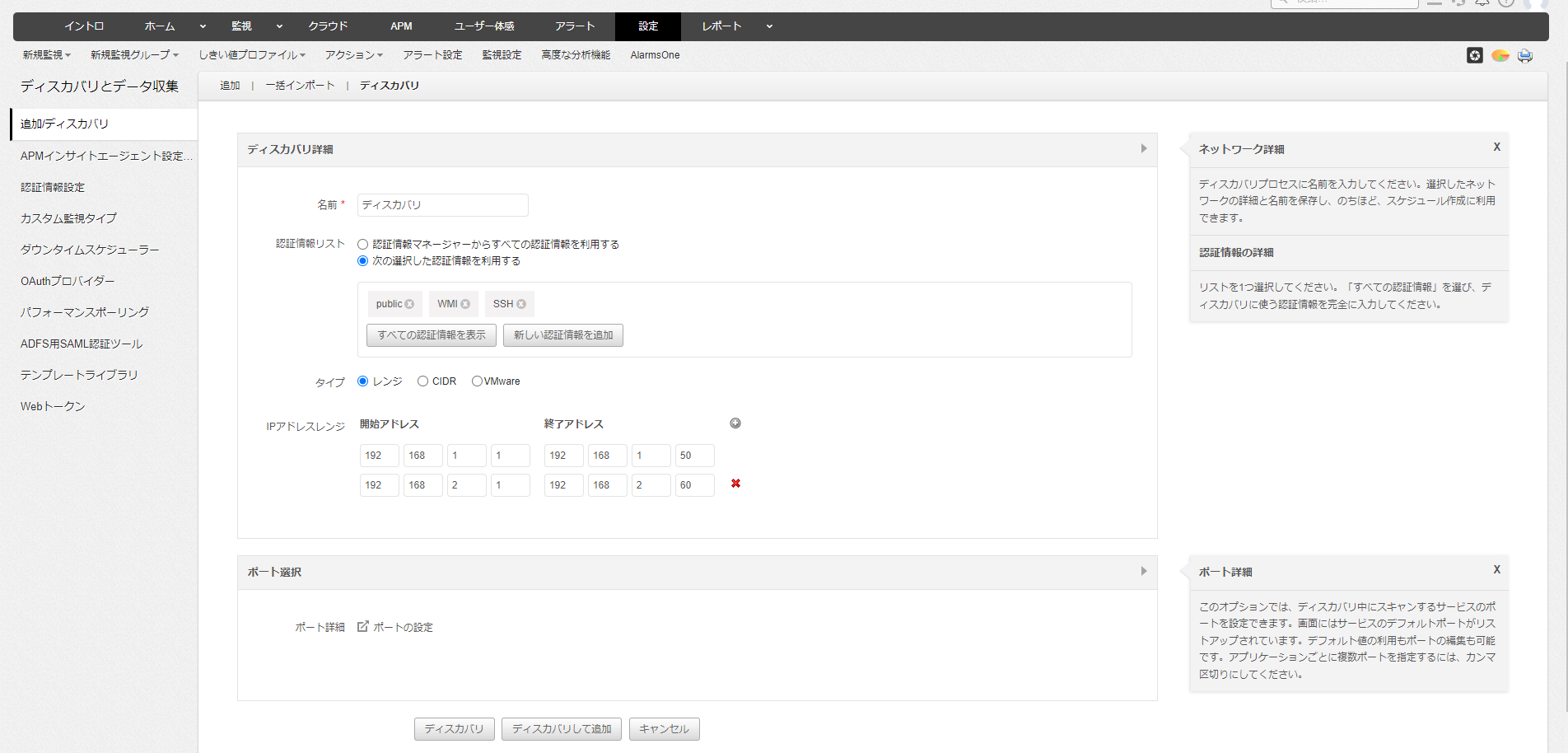Click the printer icon
This screenshot has height=753, width=1568.
[1525, 55]
